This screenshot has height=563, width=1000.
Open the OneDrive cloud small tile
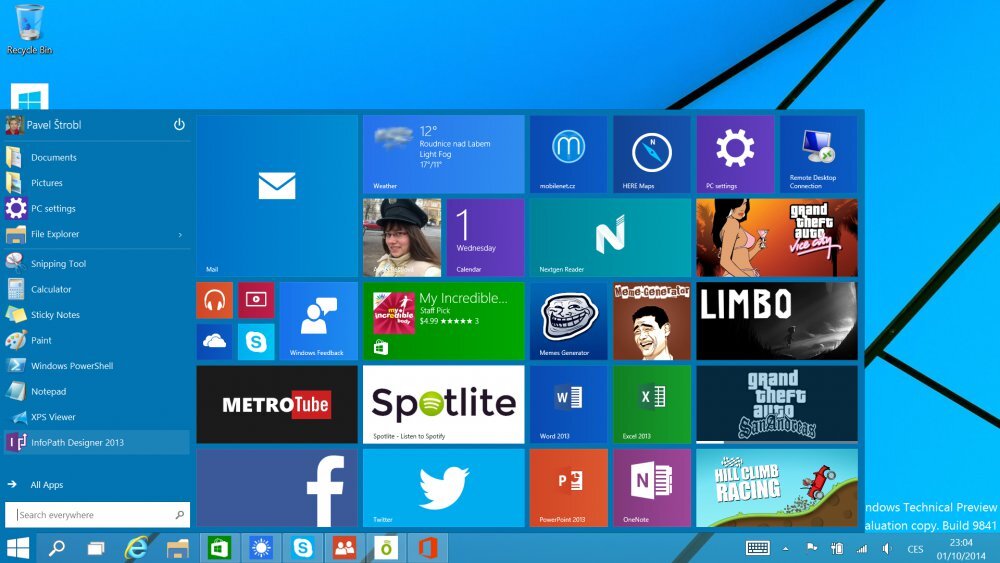pyautogui.click(x=215, y=342)
